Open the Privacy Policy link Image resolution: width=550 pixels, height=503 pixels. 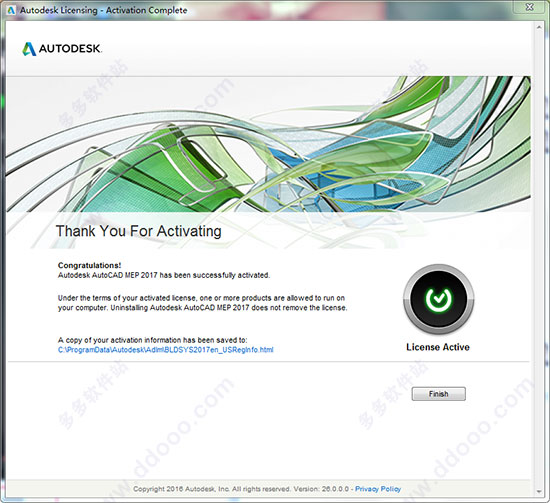pos(378,489)
